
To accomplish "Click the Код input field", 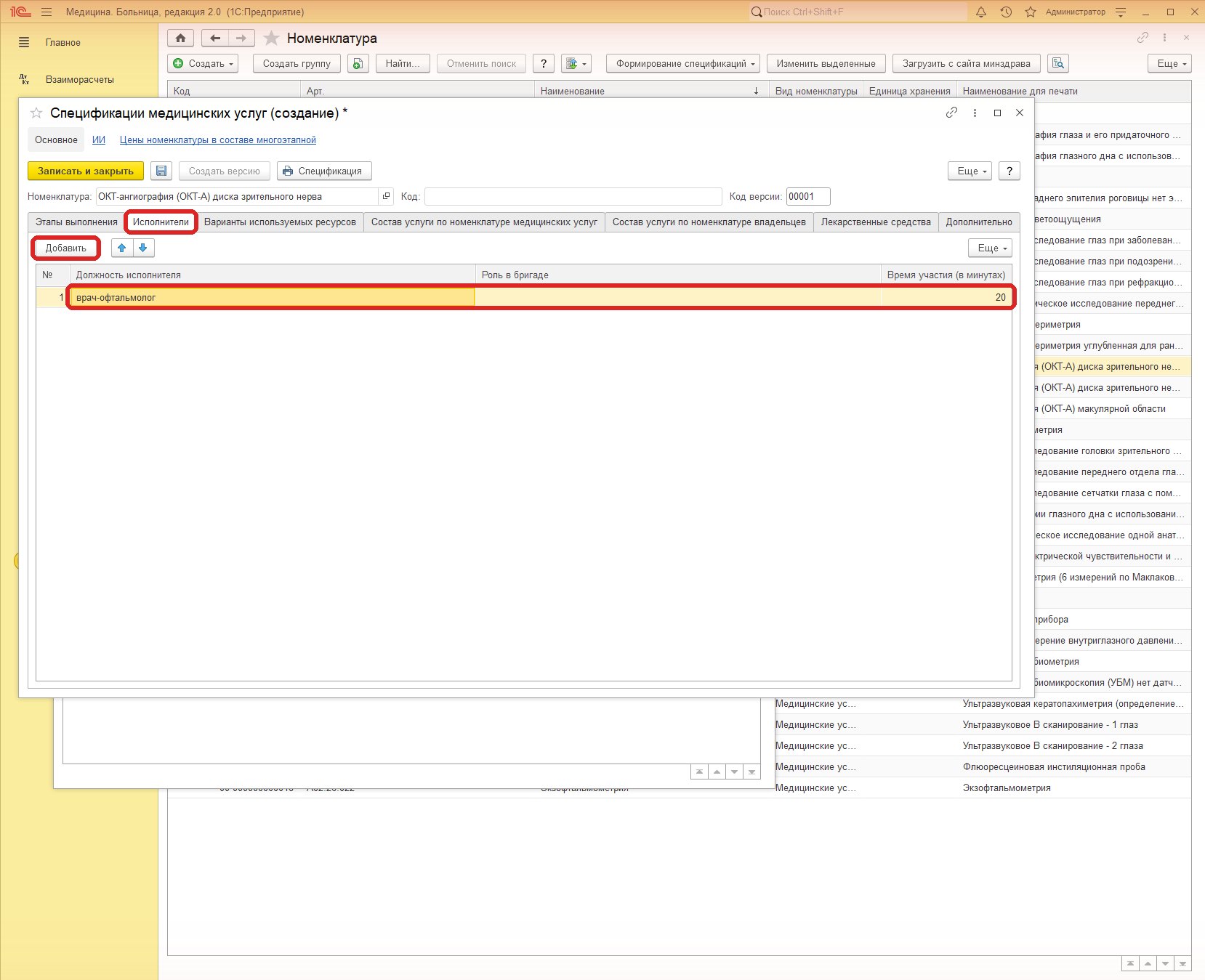I will tap(573, 196).
